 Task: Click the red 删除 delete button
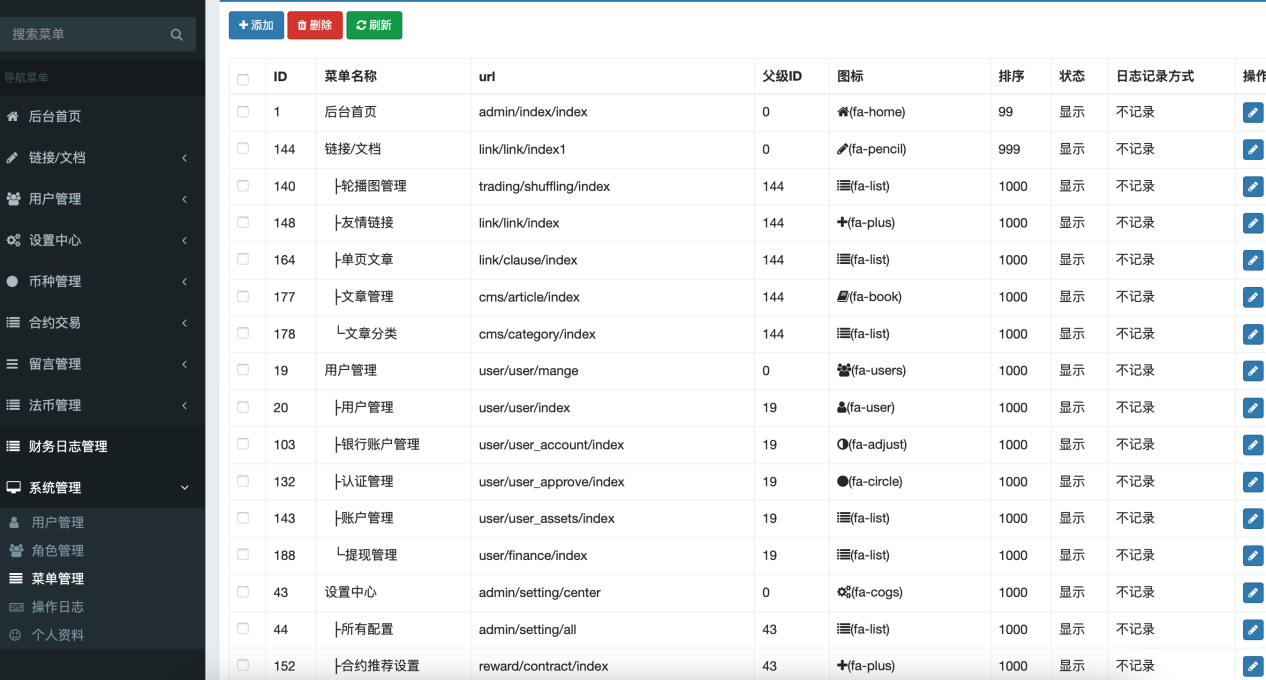315,25
